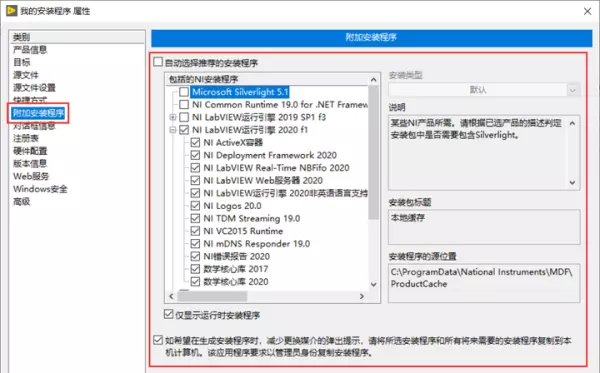Image resolution: width=600 pixels, height=373 pixels.
Task: Click the 安装包标题 field showing 本地缓存
Action: (484, 227)
